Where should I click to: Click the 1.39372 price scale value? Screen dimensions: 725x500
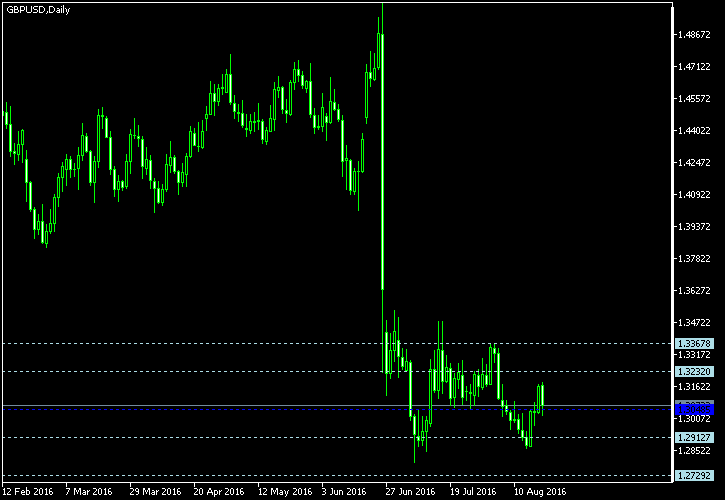pyautogui.click(x=694, y=226)
